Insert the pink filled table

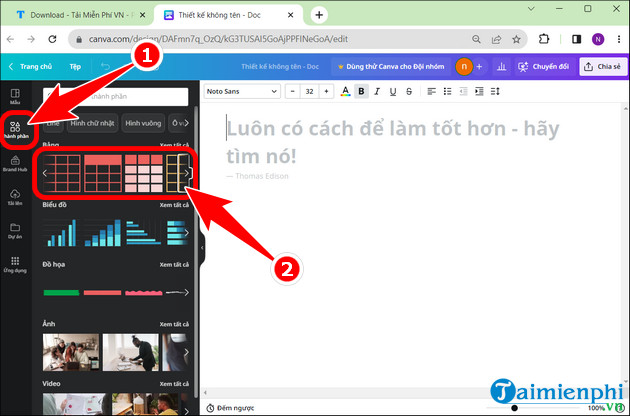coord(144,173)
